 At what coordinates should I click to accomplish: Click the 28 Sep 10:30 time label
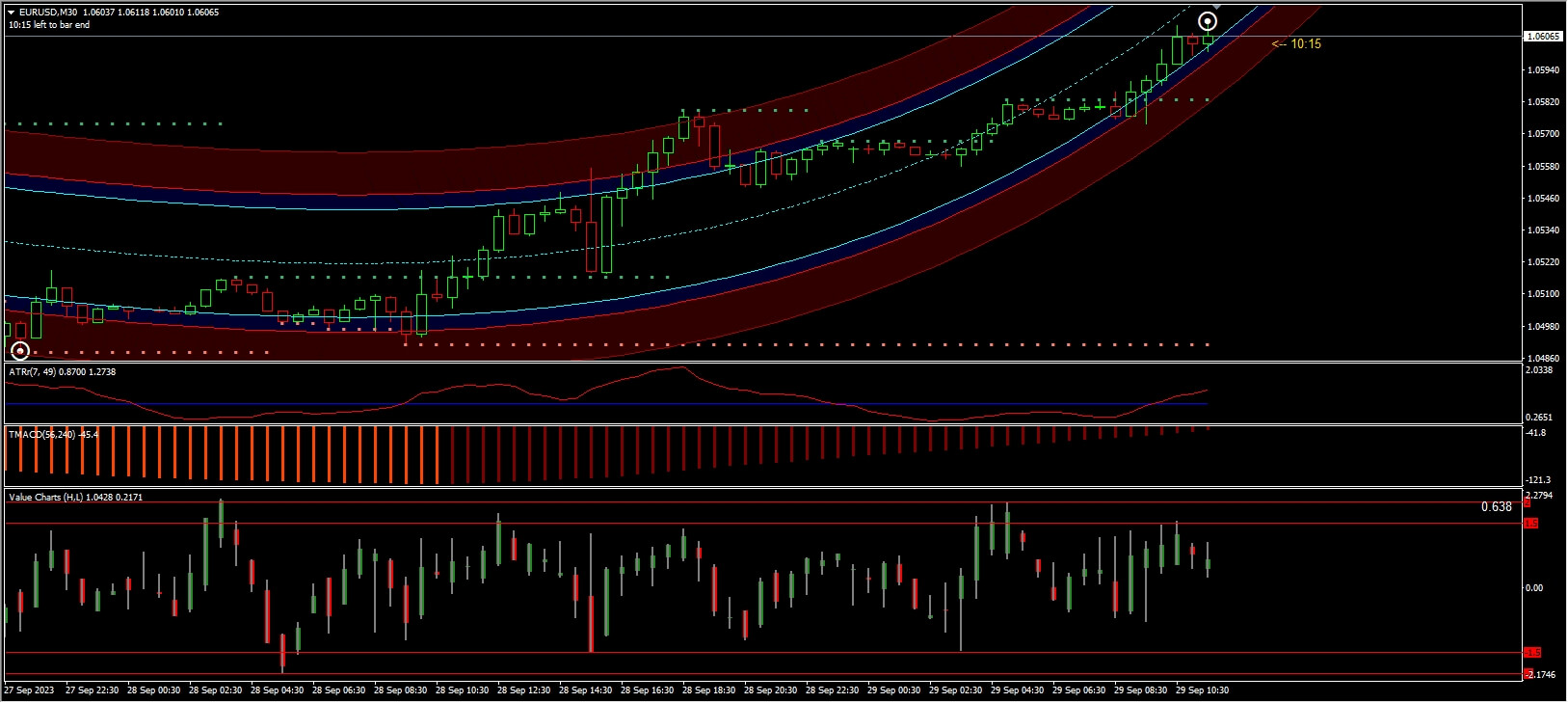pyautogui.click(x=463, y=690)
